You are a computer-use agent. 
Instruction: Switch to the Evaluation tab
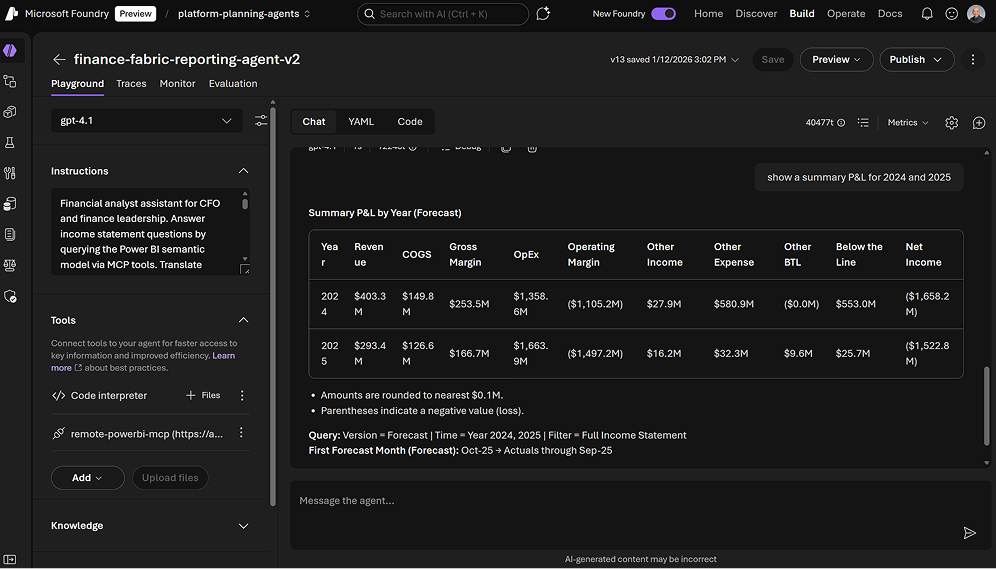[x=233, y=84]
